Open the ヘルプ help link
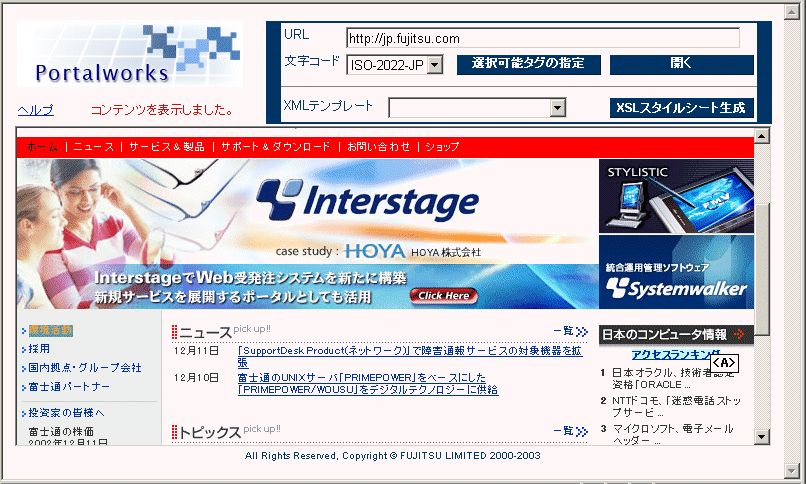 coord(35,110)
